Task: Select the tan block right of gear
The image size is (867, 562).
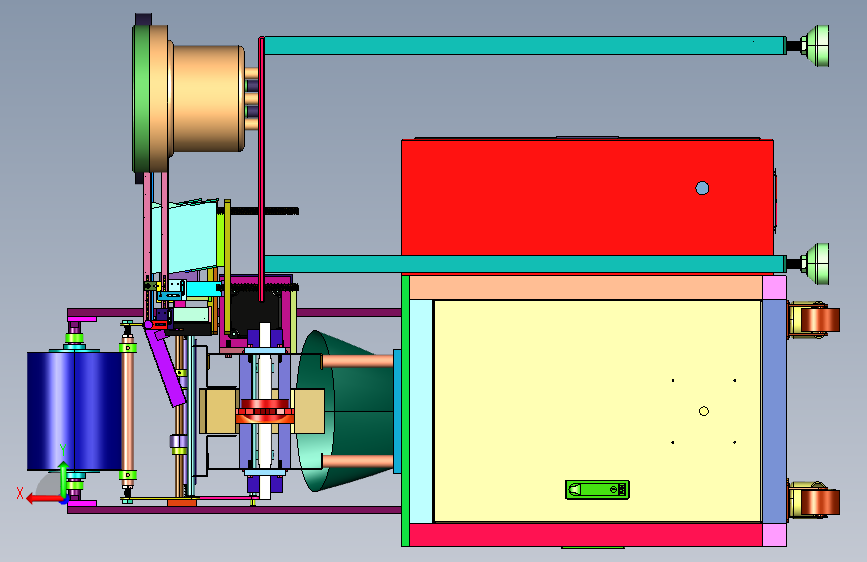Action: (309, 411)
